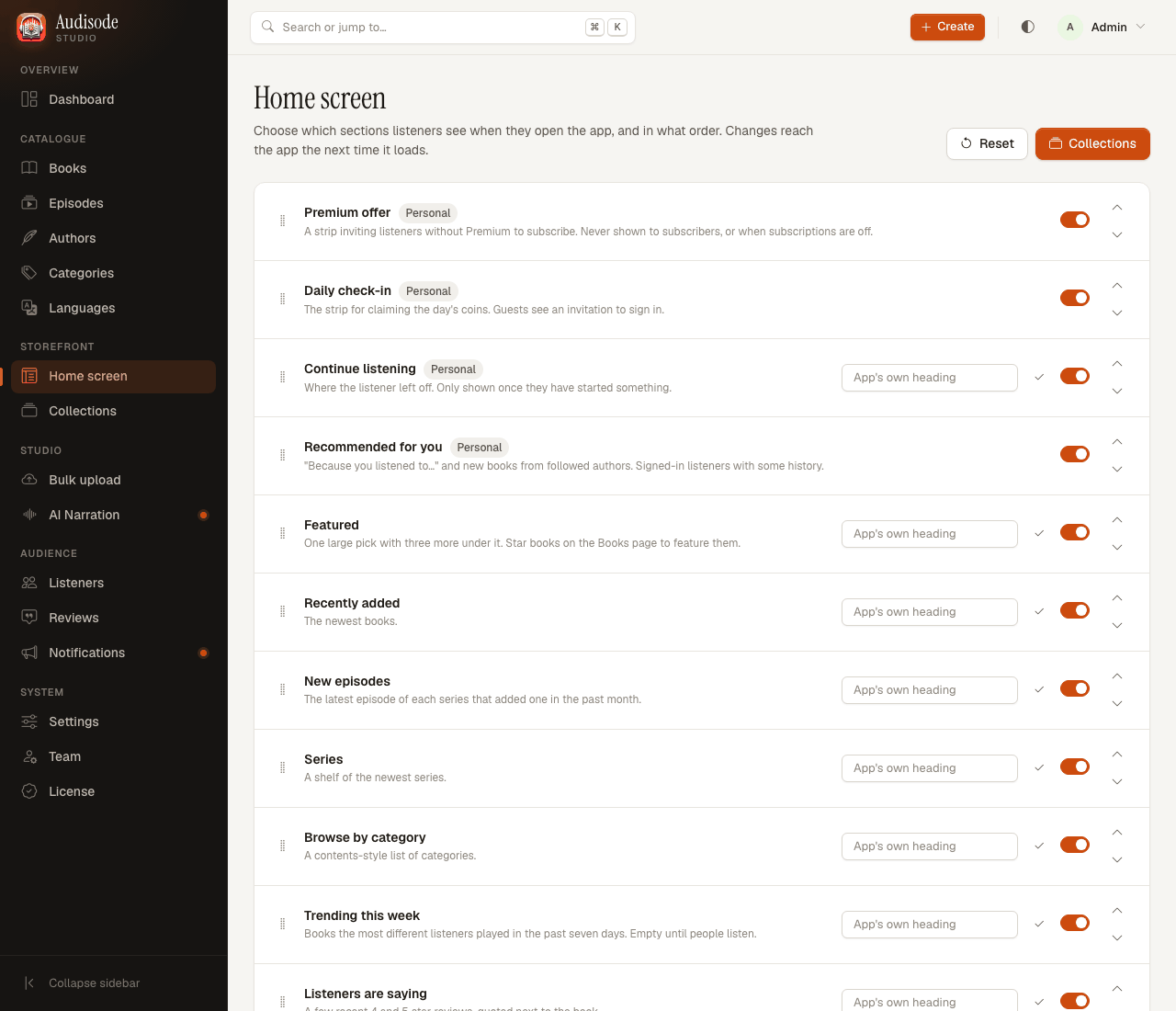
Task: Switch off Recommended for you section
Action: (1075, 454)
